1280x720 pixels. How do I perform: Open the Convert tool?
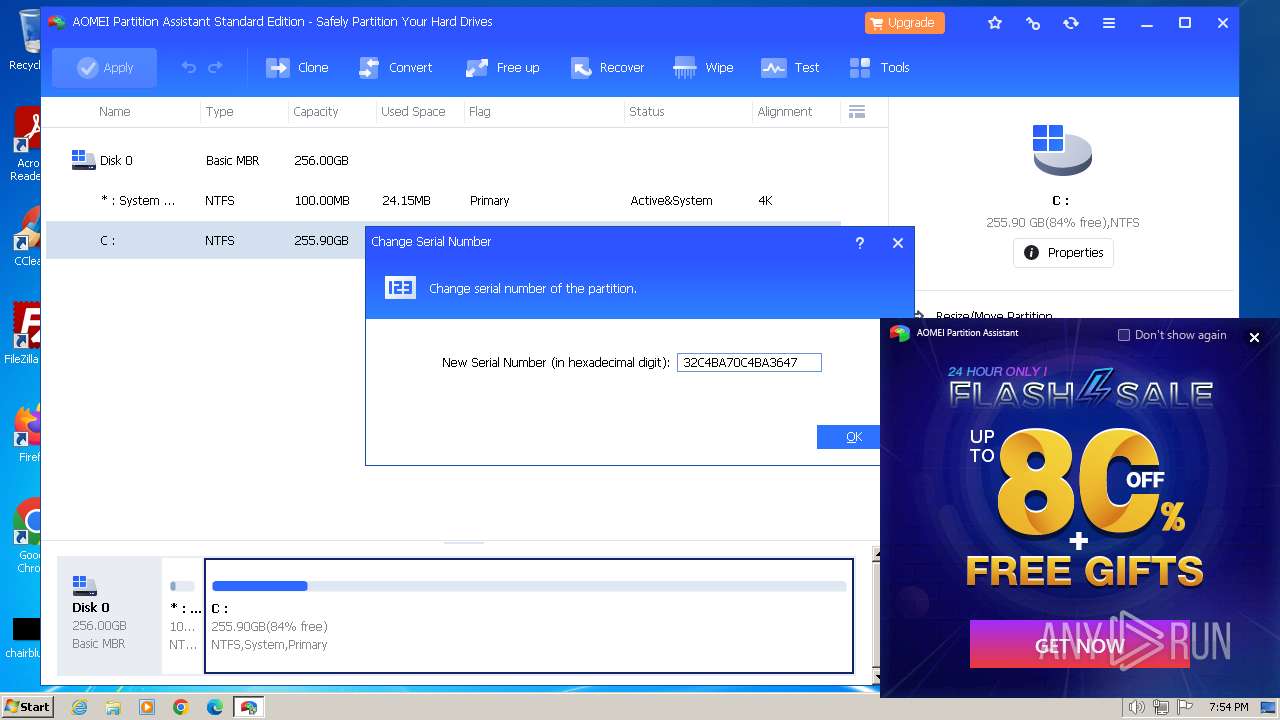(x=395, y=67)
